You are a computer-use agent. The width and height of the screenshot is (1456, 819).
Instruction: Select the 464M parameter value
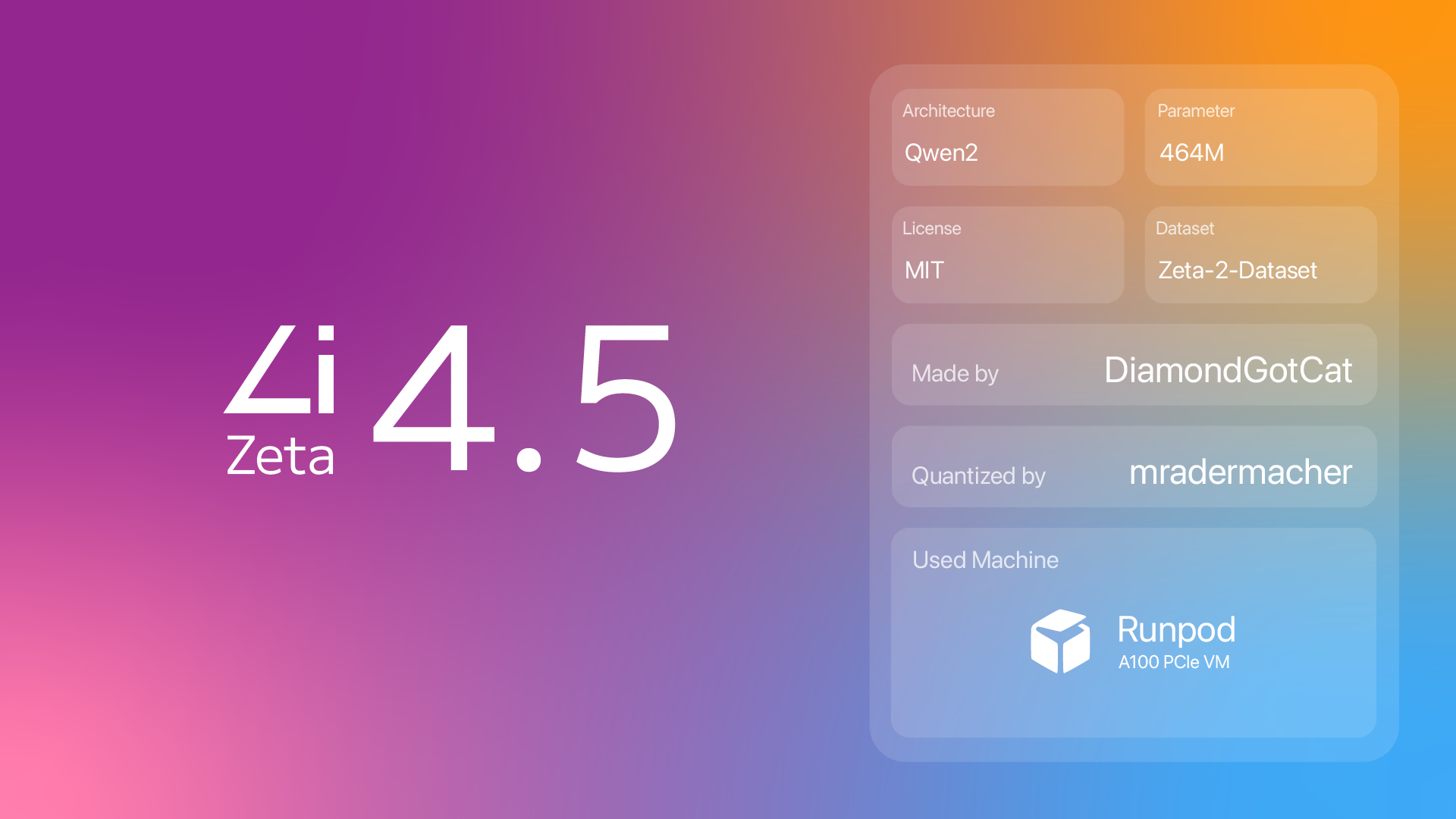(1191, 153)
